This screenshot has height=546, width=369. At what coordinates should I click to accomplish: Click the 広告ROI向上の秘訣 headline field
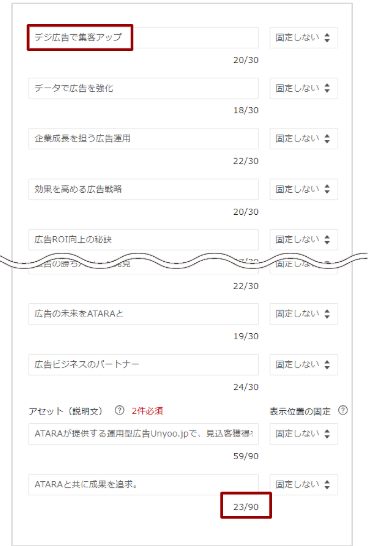click(x=143, y=240)
